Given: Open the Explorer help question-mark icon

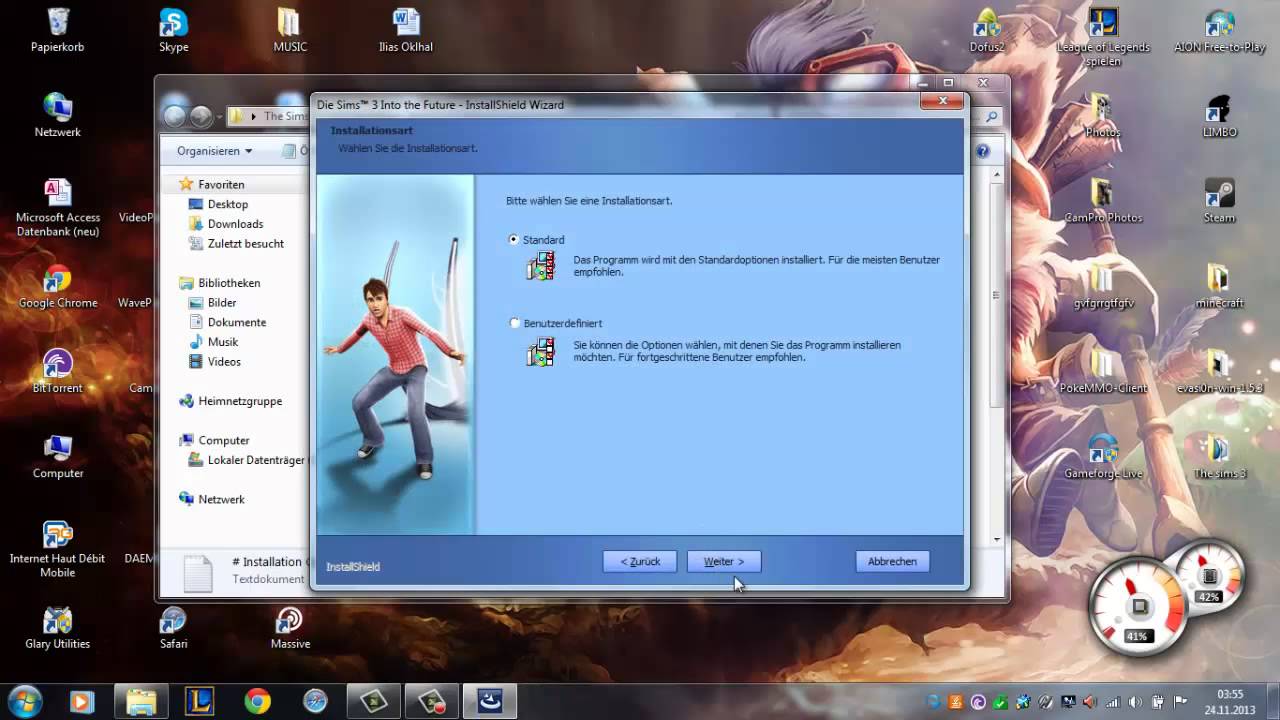Looking at the screenshot, I should (x=982, y=151).
